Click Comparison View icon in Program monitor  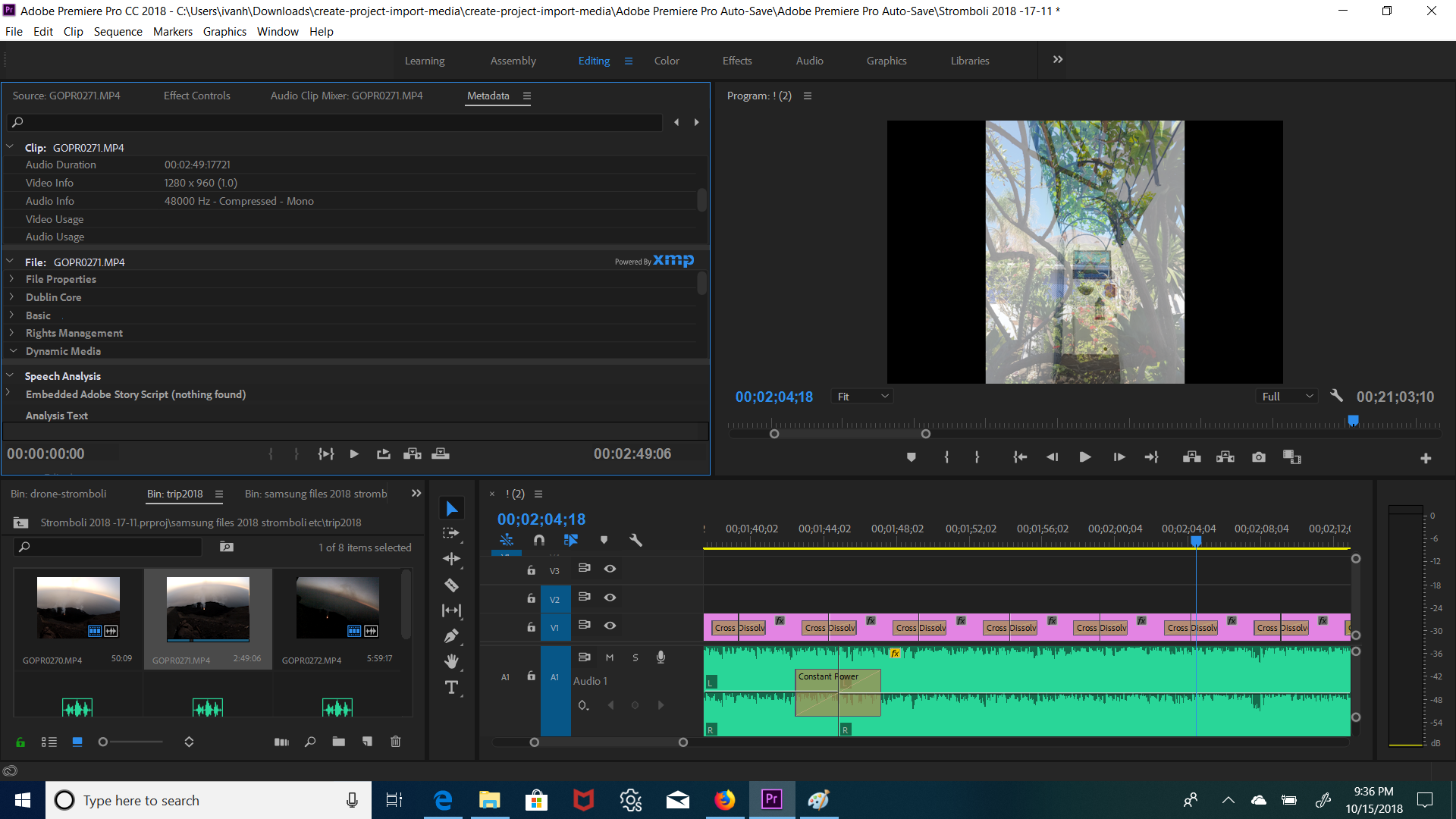click(1292, 457)
